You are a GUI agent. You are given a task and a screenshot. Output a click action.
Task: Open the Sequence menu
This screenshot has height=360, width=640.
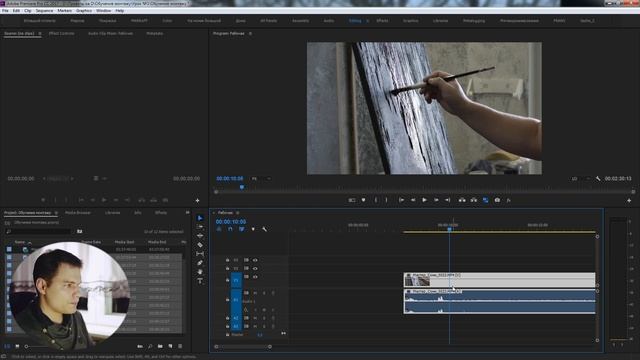pyautogui.click(x=44, y=11)
